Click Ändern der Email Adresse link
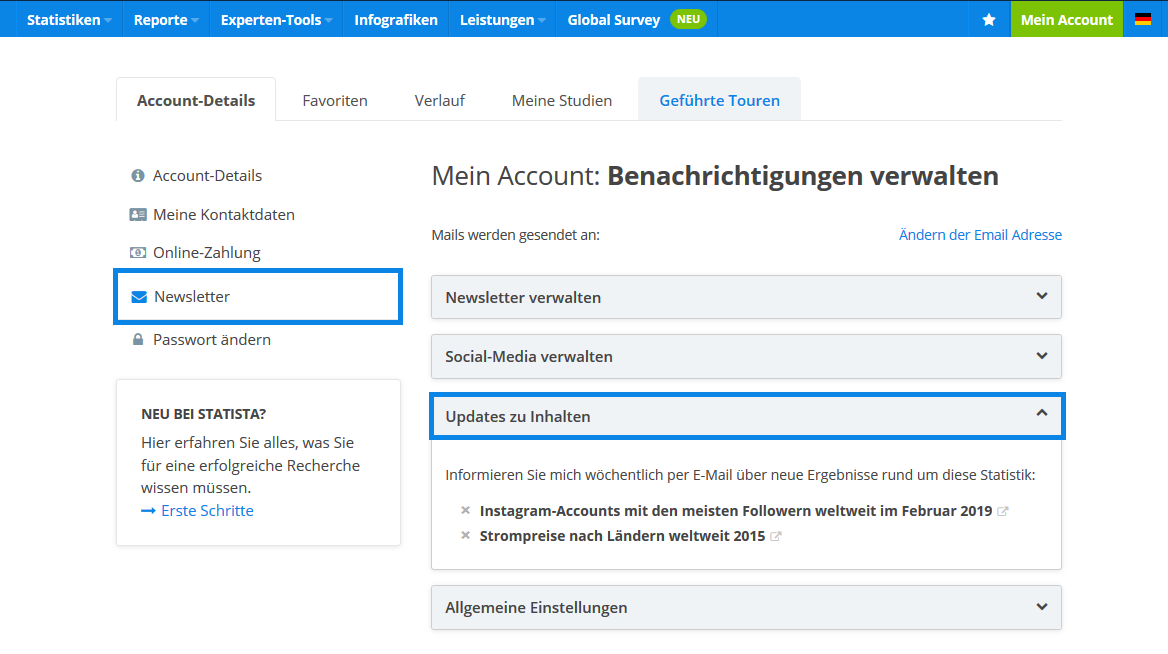This screenshot has height=654, width=1168. [x=980, y=235]
